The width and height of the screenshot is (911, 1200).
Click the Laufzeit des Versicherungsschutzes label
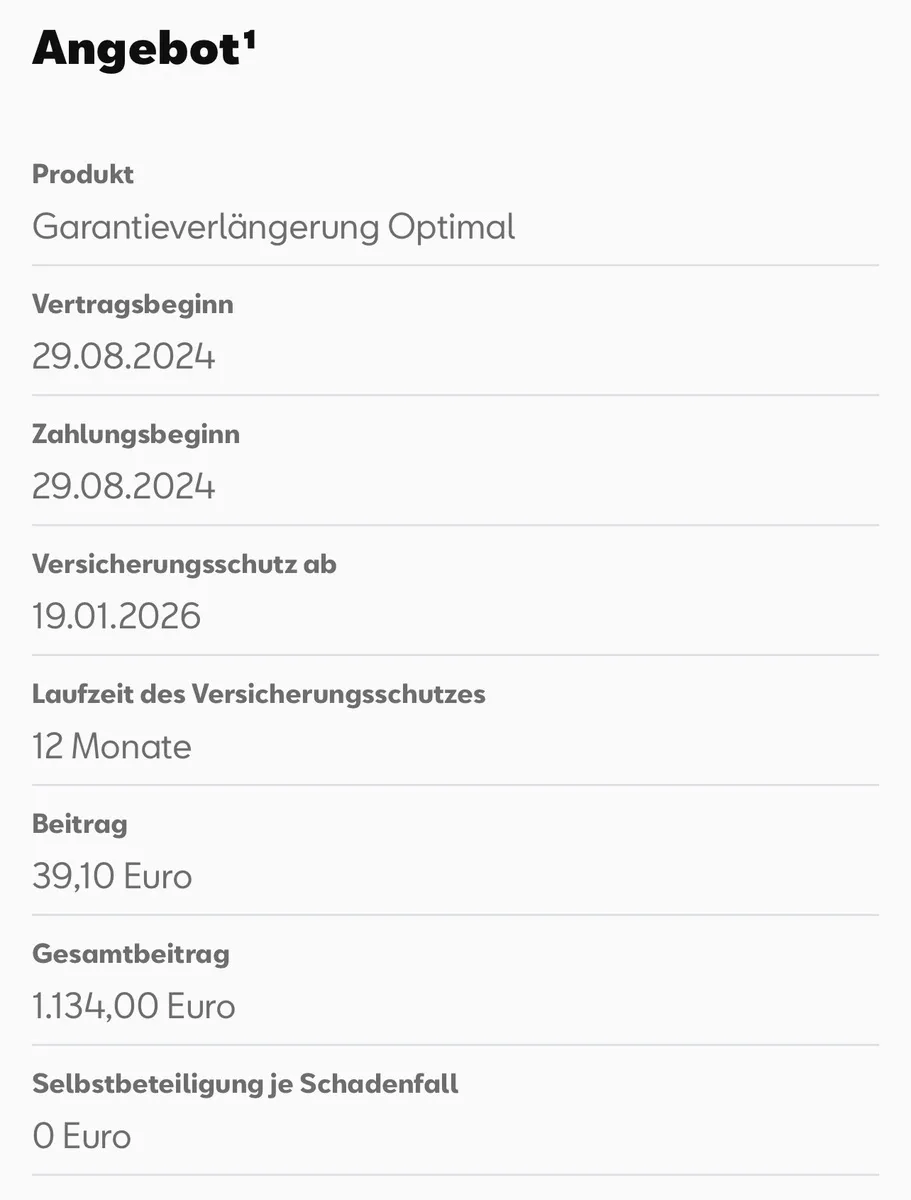(x=258, y=694)
